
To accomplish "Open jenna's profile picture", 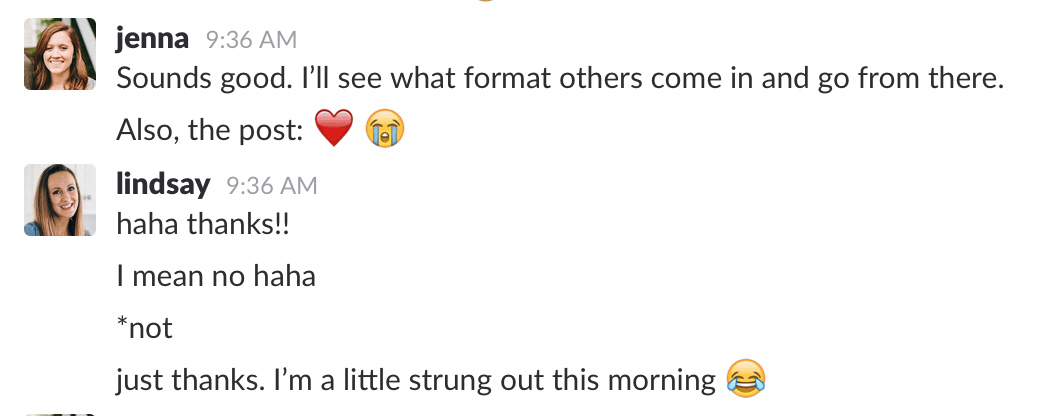I will [x=60, y=54].
